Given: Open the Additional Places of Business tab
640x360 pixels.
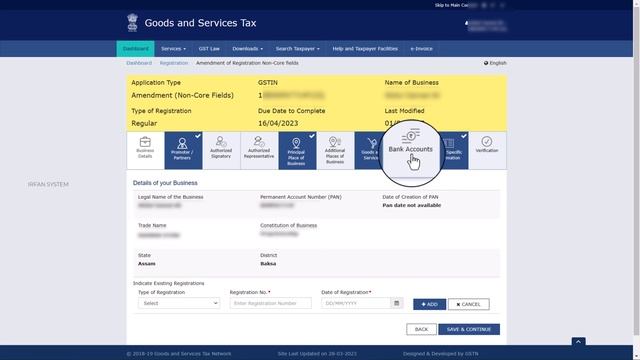Looking at the screenshot, I should 335,150.
